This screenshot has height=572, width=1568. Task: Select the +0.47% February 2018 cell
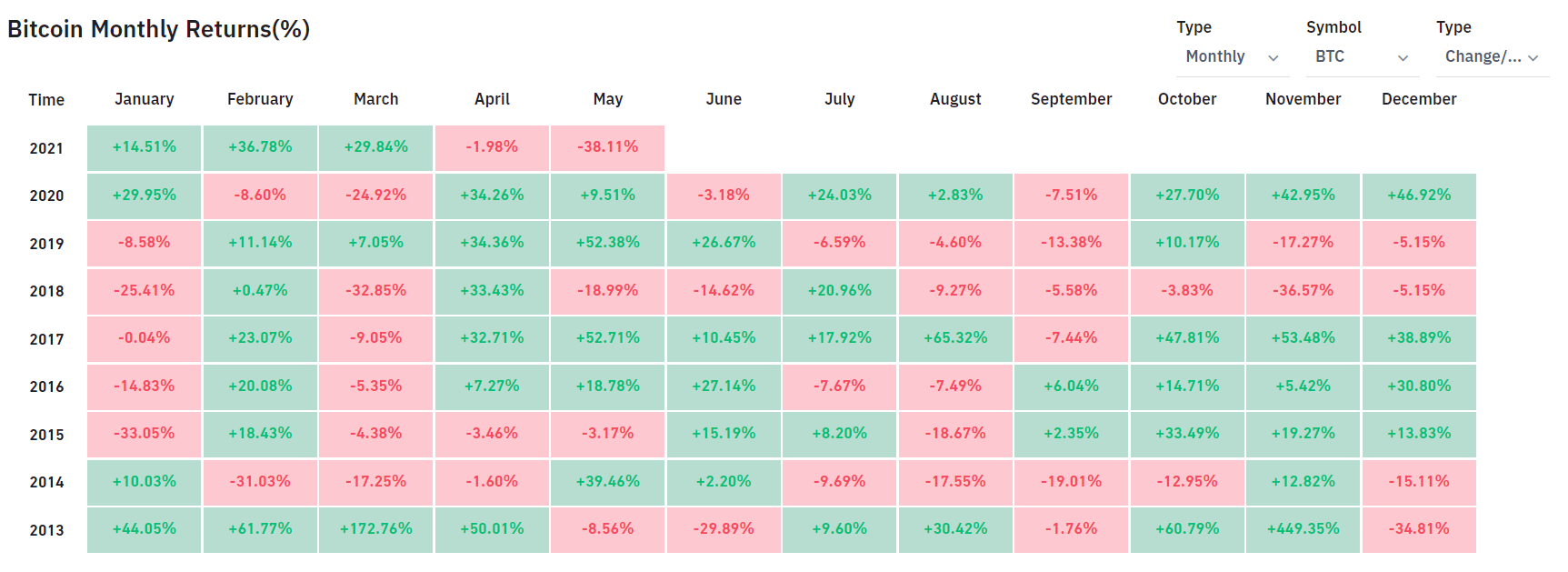[x=260, y=291]
